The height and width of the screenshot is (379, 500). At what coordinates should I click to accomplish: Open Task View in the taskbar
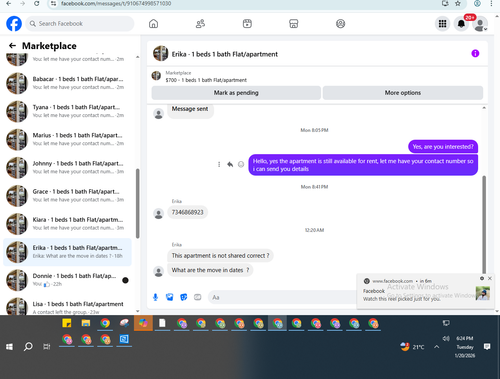point(47,347)
